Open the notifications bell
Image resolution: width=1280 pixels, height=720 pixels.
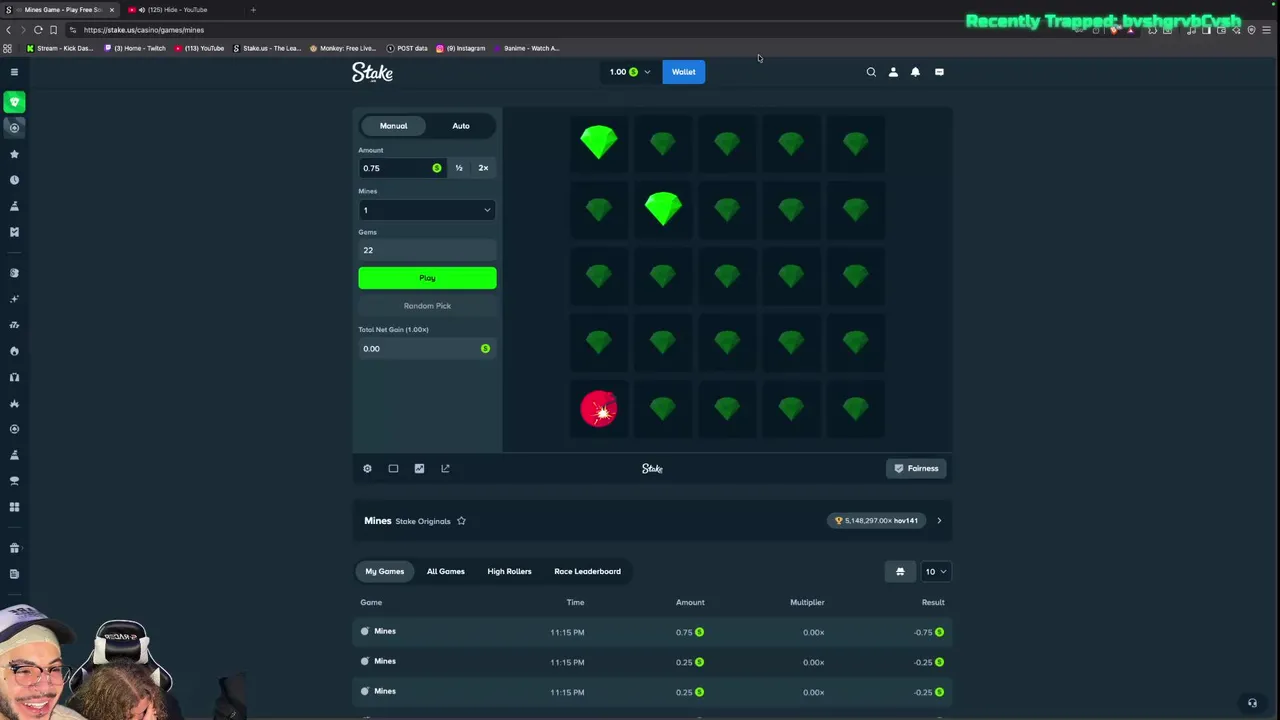(x=915, y=72)
